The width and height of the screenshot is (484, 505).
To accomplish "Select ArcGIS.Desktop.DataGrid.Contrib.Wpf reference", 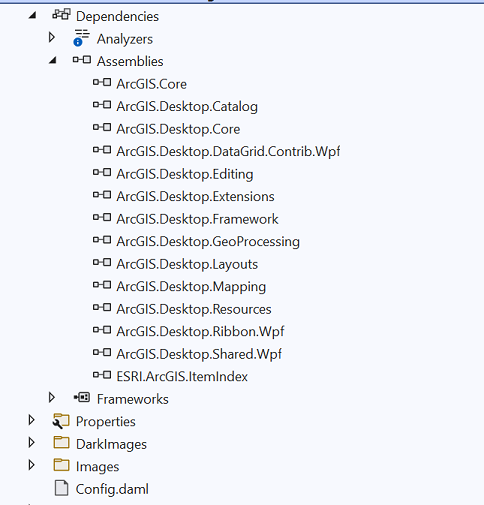I will coord(228,151).
